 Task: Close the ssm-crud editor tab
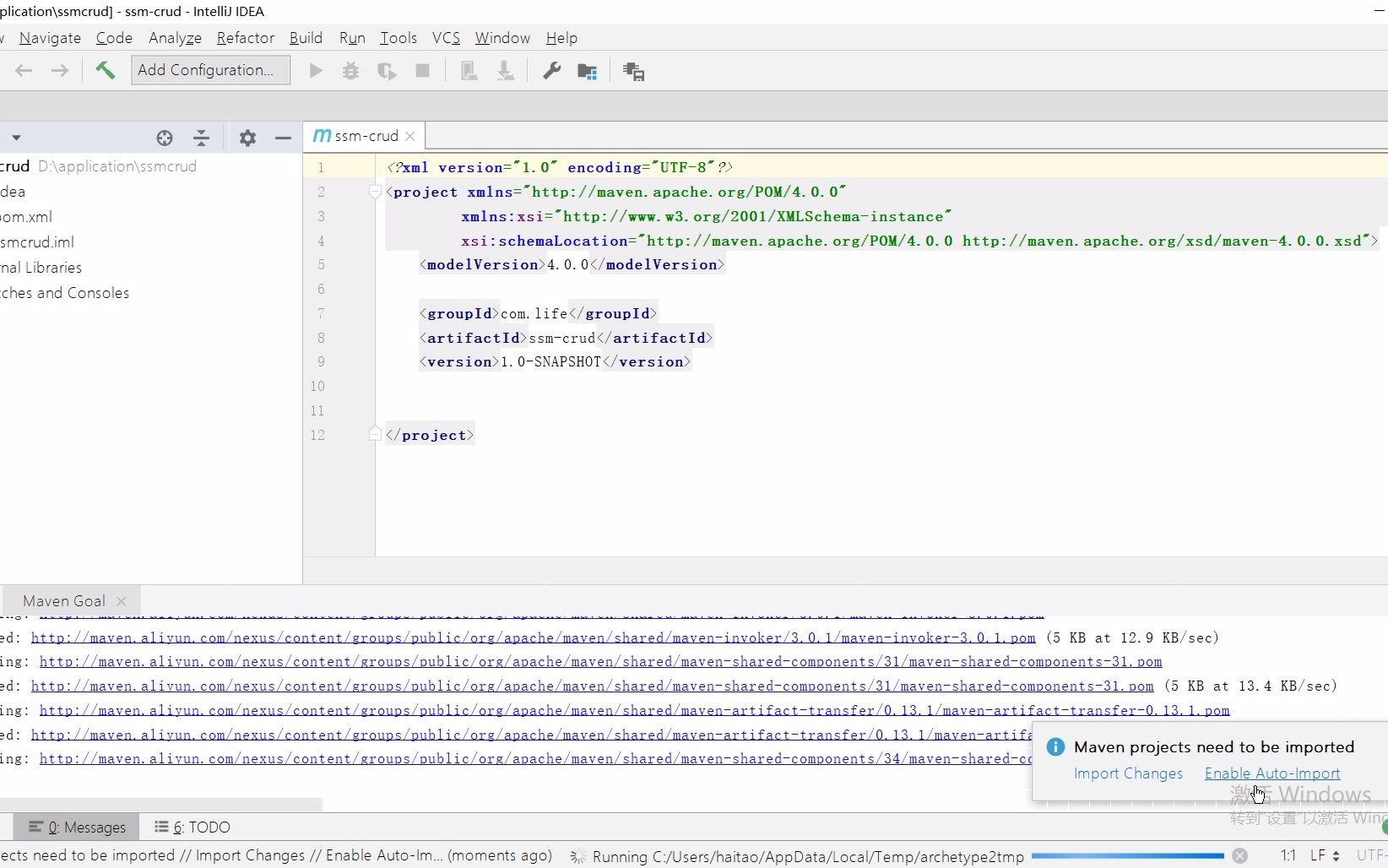point(410,136)
